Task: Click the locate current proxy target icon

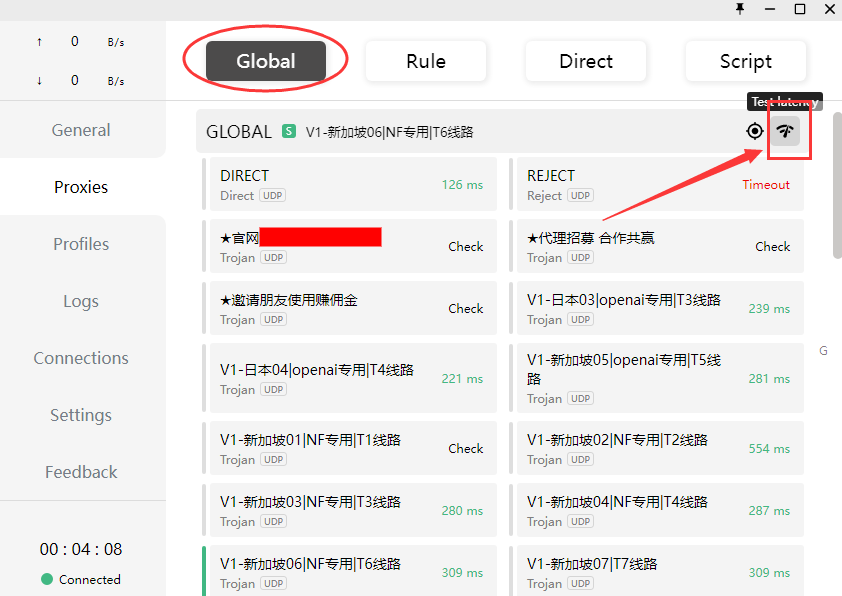Action: coord(754,131)
